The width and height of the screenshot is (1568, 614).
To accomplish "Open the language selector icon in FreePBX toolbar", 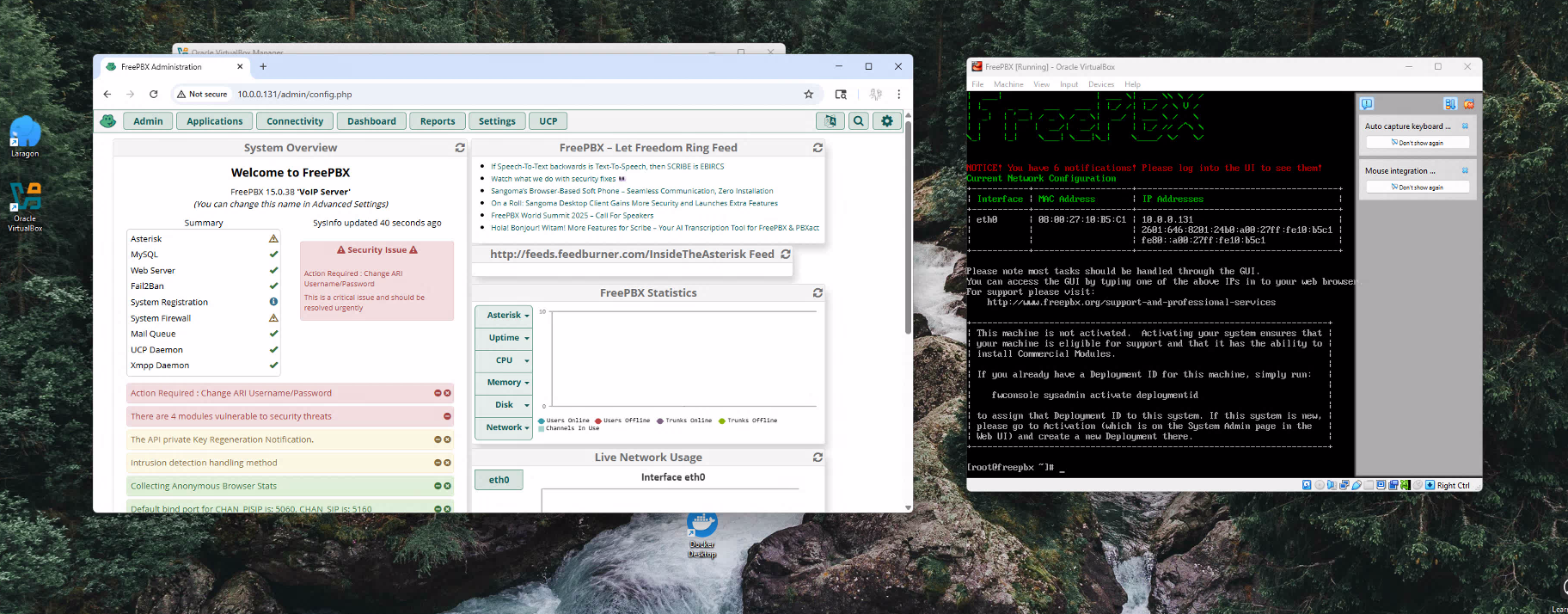I will pos(830,121).
